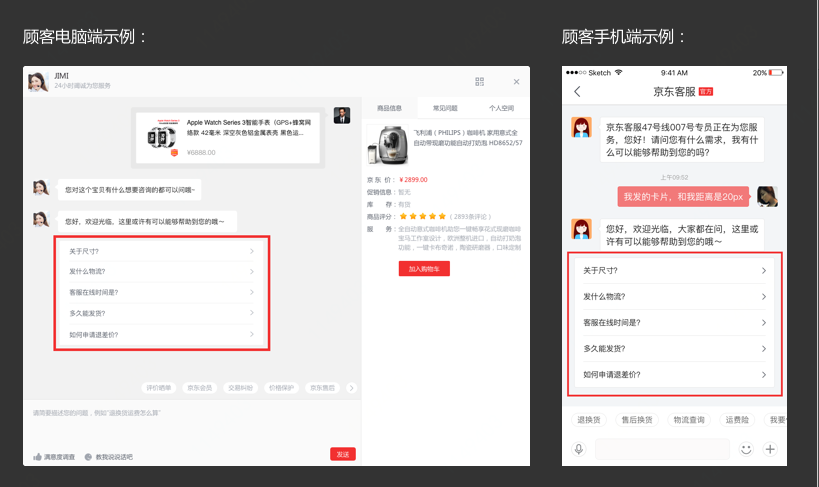This screenshot has height=487, width=819.
Task: Tap the plus icon for more options
Action: coord(770,449)
